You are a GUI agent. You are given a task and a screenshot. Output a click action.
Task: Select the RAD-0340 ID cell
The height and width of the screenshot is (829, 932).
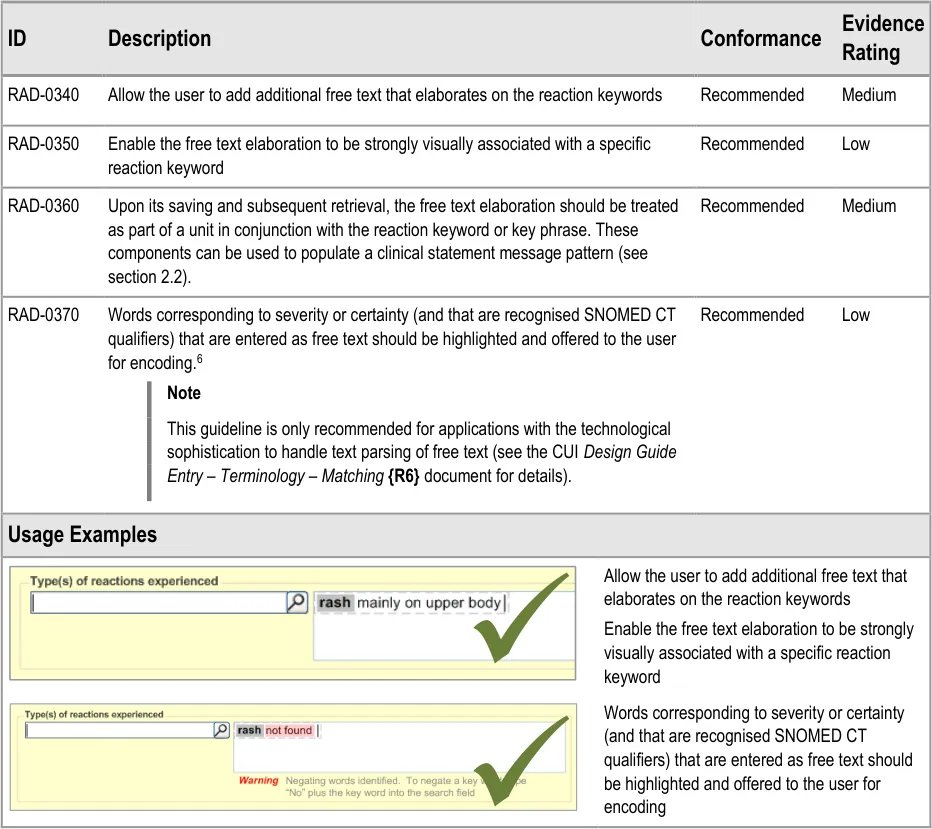pos(43,95)
